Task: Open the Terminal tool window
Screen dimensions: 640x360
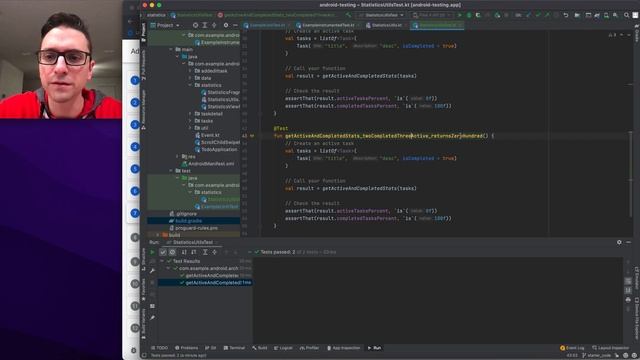Action: click(x=234, y=348)
